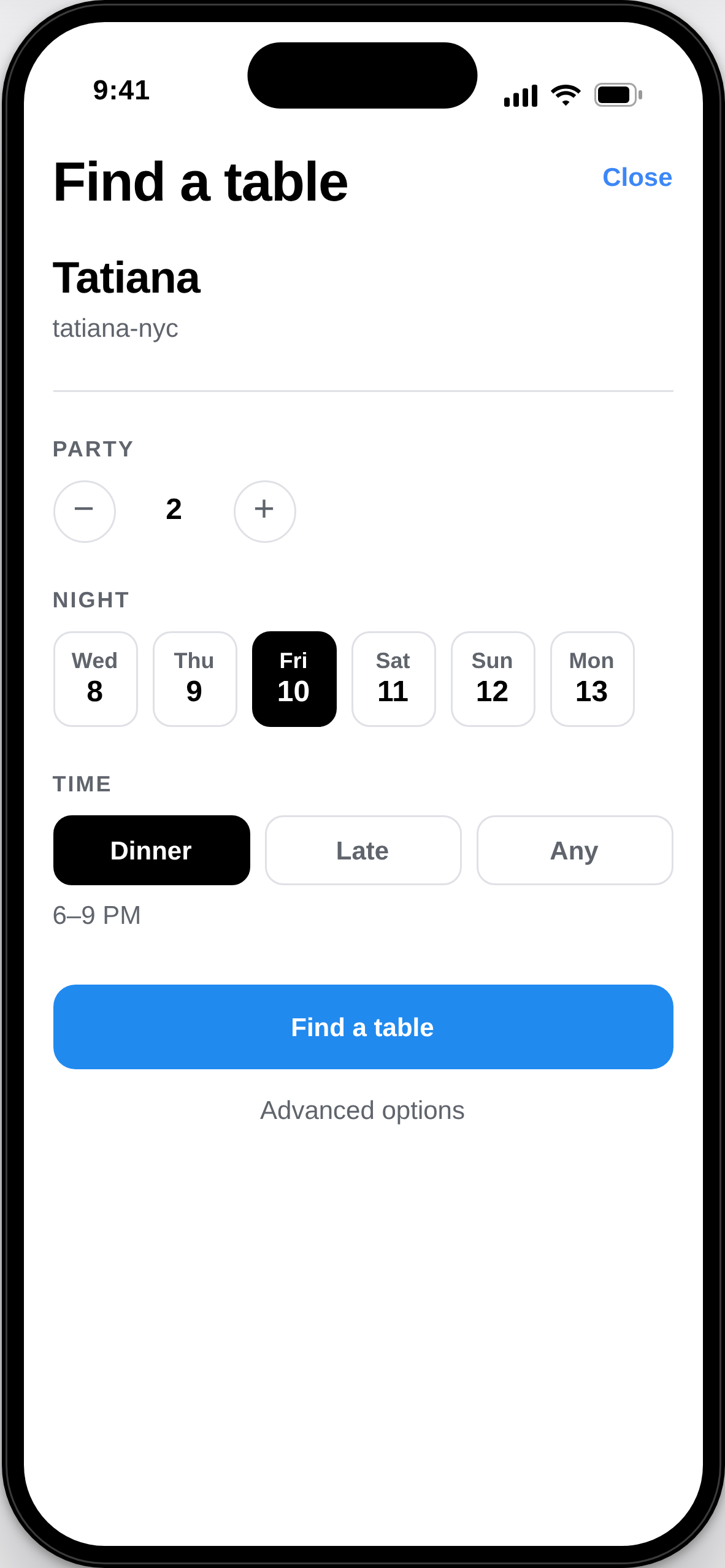Switch to the Late time option

coord(363,850)
